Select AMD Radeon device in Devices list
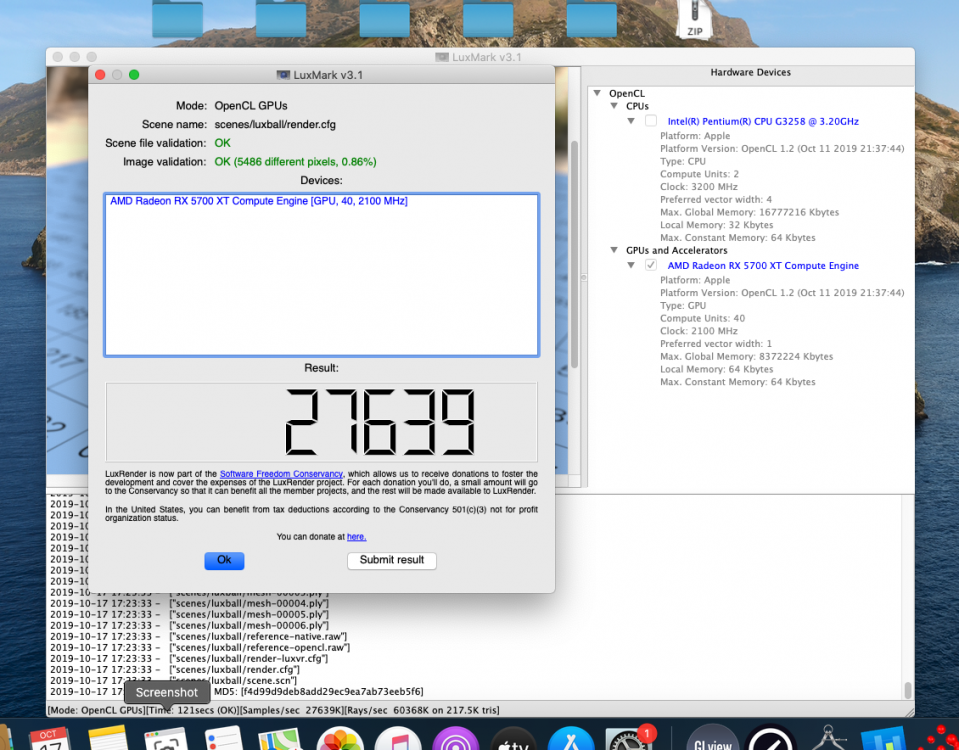 pyautogui.click(x=259, y=201)
